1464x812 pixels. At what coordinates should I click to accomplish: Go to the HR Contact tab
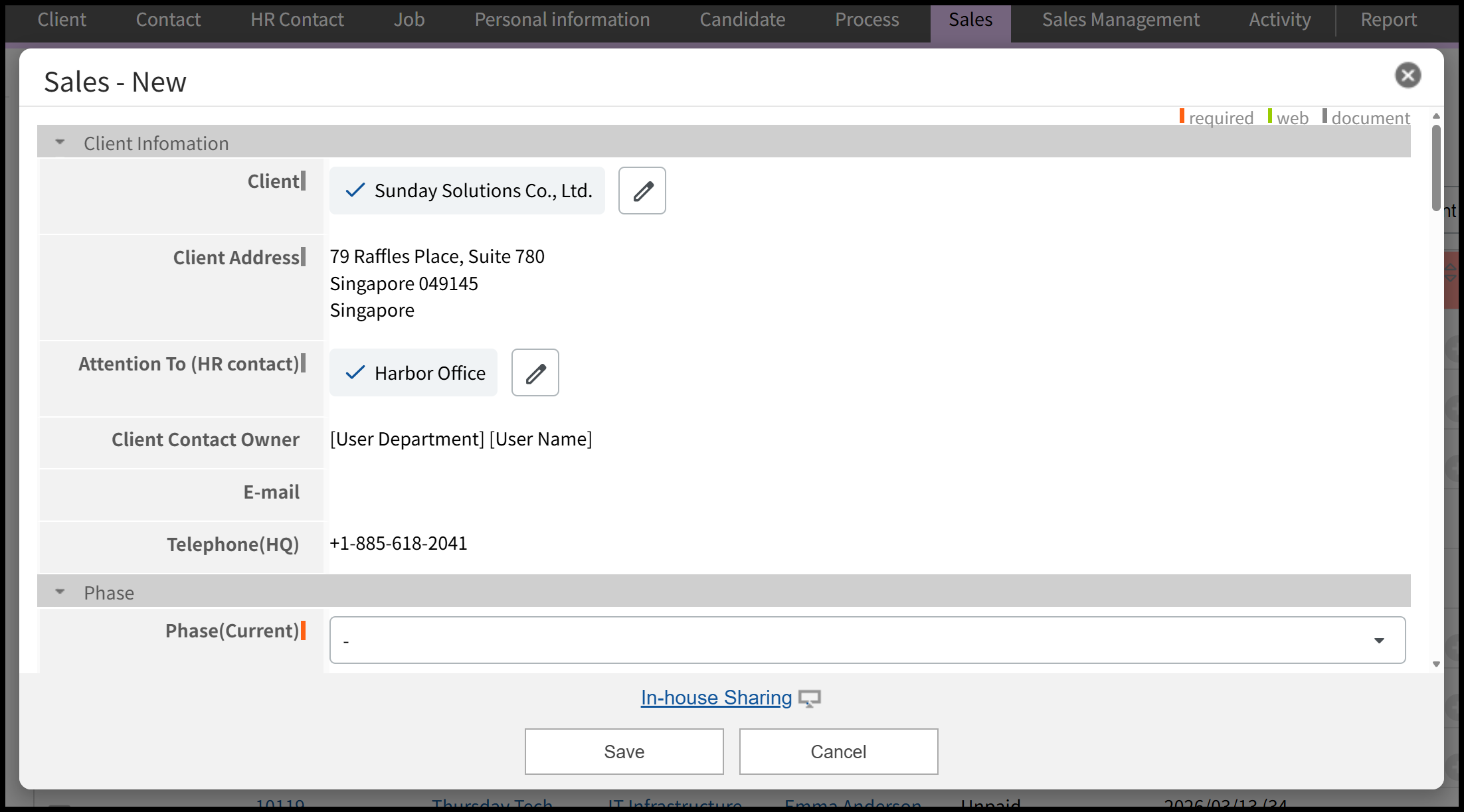click(297, 21)
